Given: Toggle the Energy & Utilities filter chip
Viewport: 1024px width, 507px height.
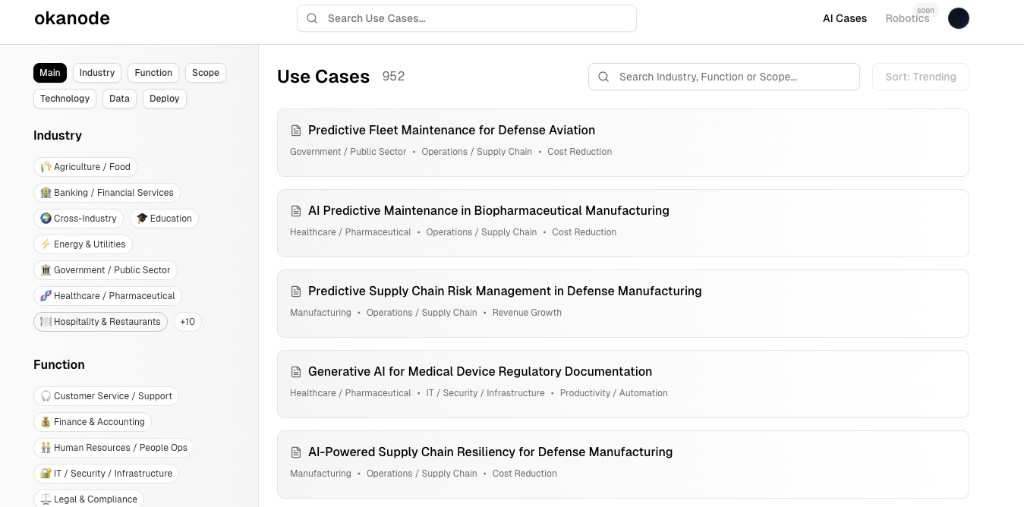Looking at the screenshot, I should (x=83, y=244).
